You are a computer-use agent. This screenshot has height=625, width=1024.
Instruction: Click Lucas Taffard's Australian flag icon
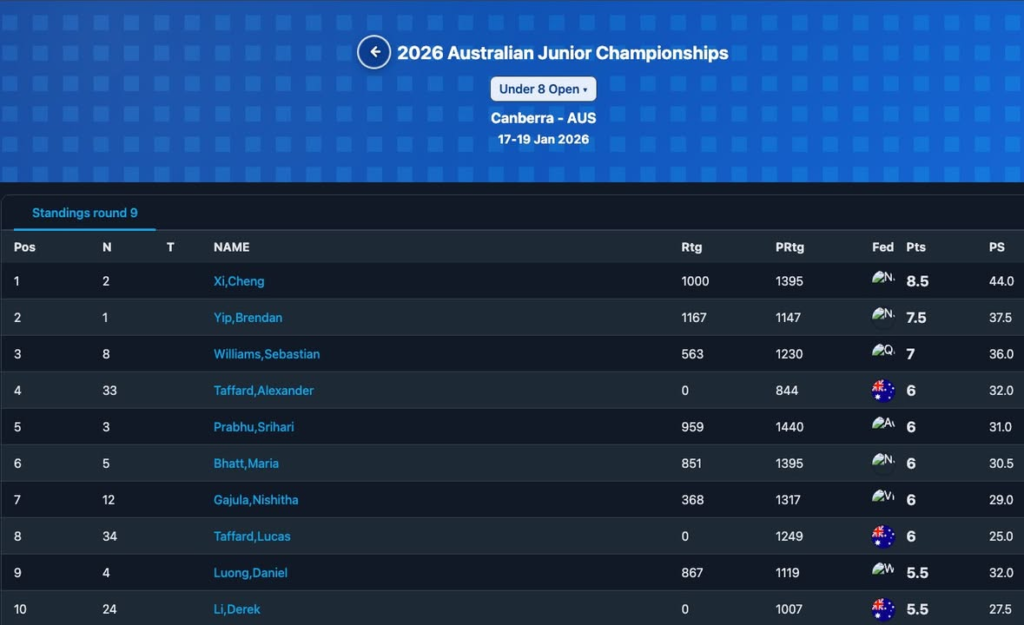pos(883,537)
